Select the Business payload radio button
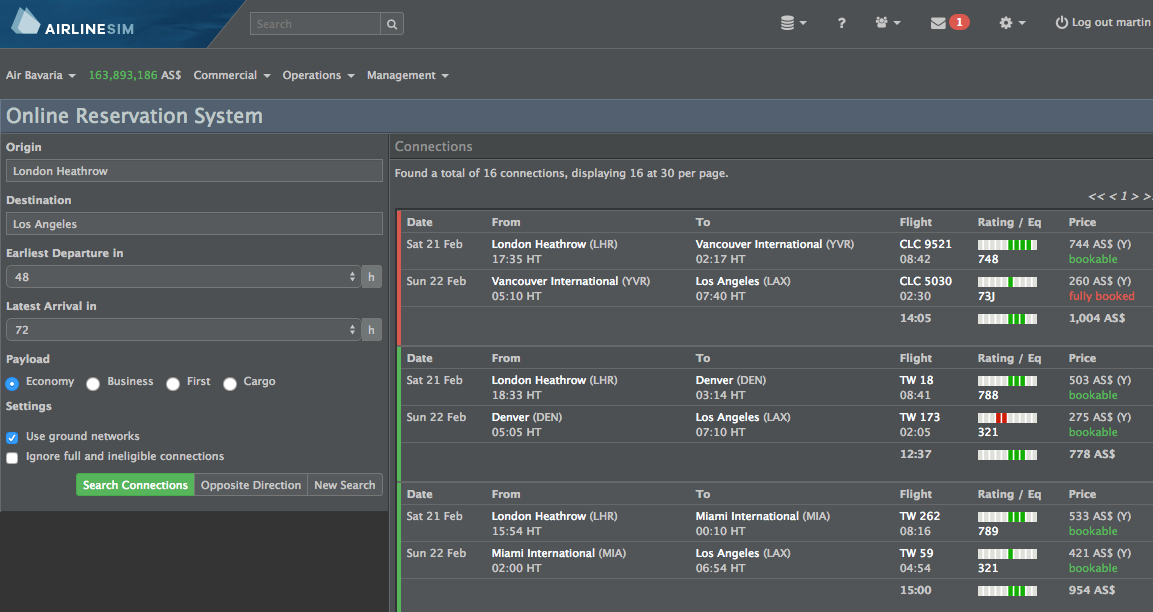Screen dimensions: 1153x612 pyautogui.click(x=93, y=382)
